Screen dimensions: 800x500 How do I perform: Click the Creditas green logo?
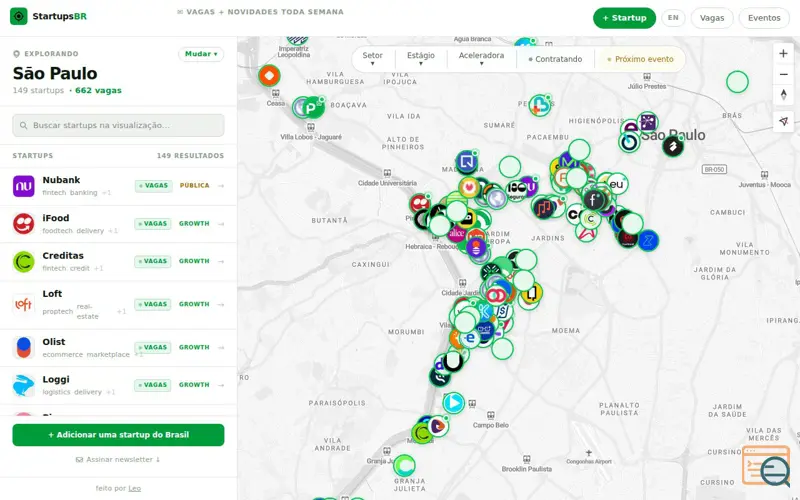pos(23,262)
